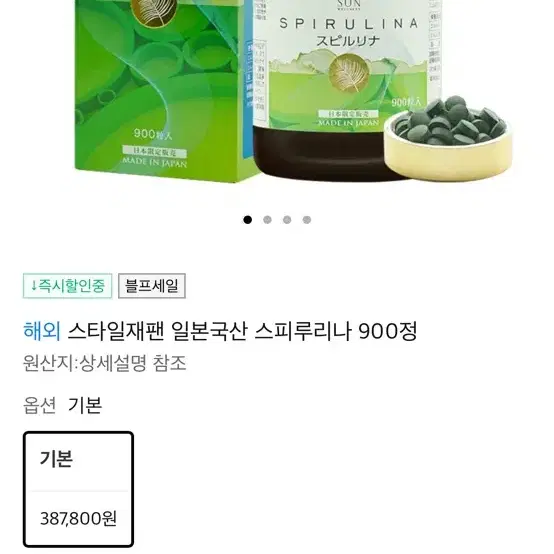Image resolution: width=554 pixels, height=554 pixels.
Task: Click the gold leaf emblem on the green box
Action: [154, 12]
